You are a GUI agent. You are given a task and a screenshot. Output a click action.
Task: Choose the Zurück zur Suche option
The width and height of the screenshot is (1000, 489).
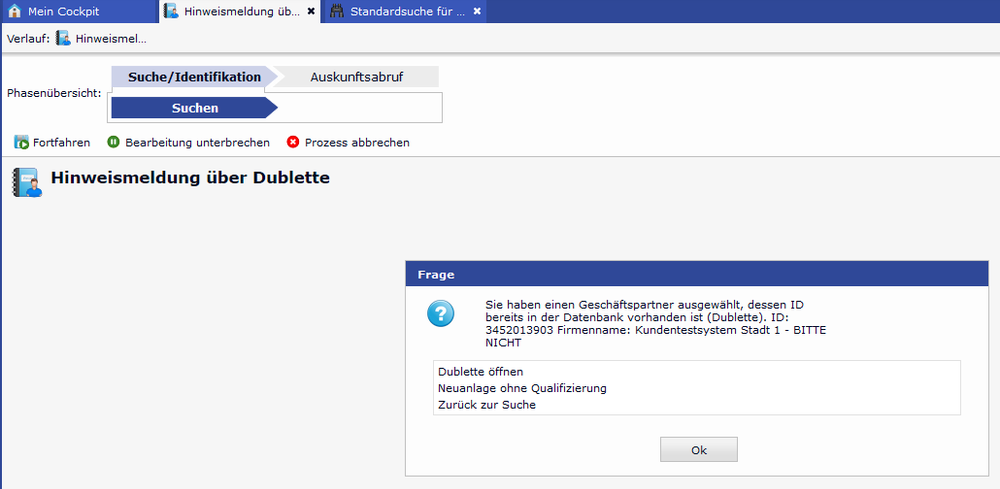click(x=486, y=404)
